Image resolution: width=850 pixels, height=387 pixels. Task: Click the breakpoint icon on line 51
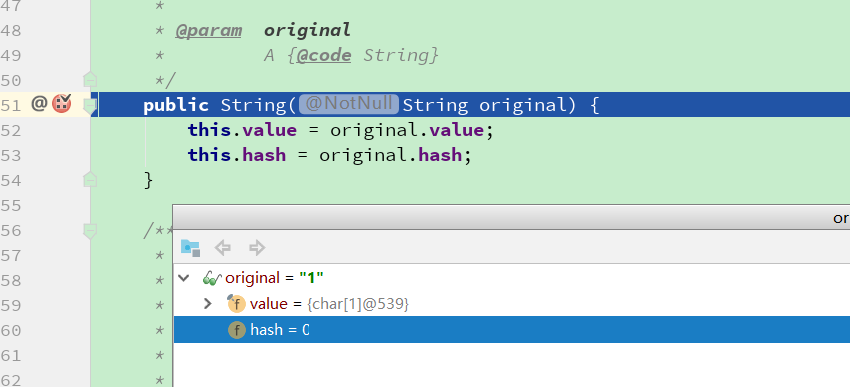[x=62, y=103]
